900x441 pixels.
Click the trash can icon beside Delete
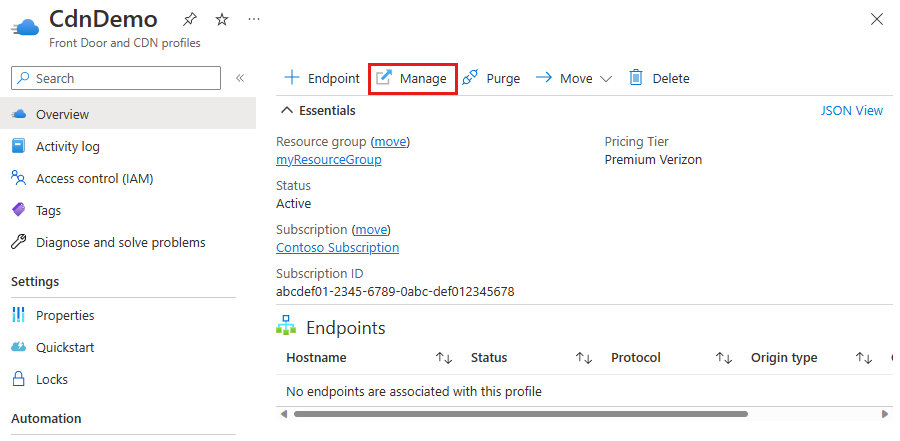[x=636, y=78]
